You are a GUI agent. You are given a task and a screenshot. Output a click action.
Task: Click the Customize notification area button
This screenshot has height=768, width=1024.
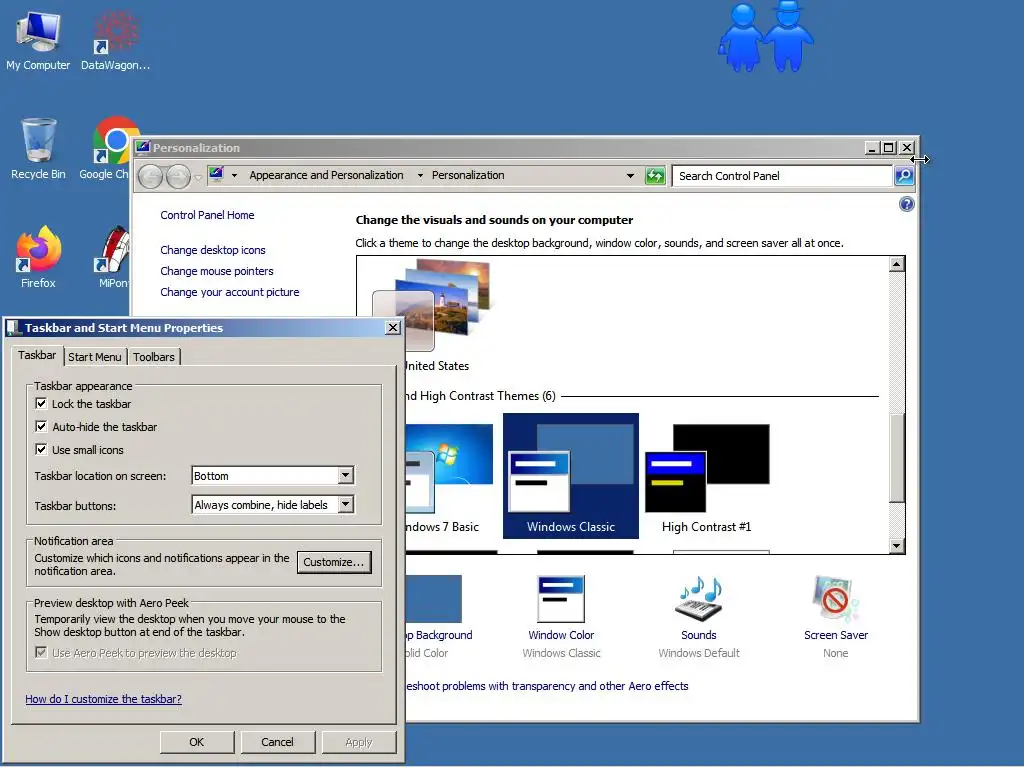pyautogui.click(x=334, y=562)
